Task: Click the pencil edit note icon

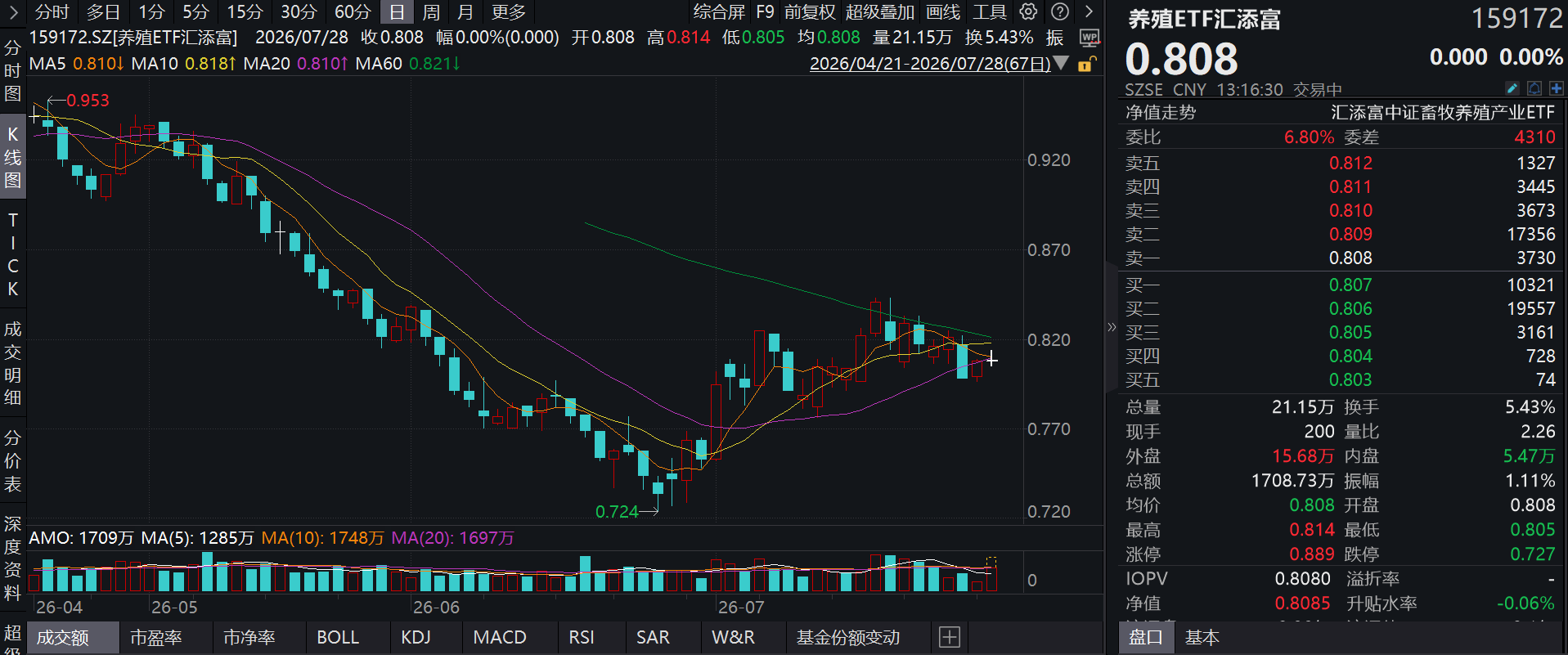Action: (1512, 88)
